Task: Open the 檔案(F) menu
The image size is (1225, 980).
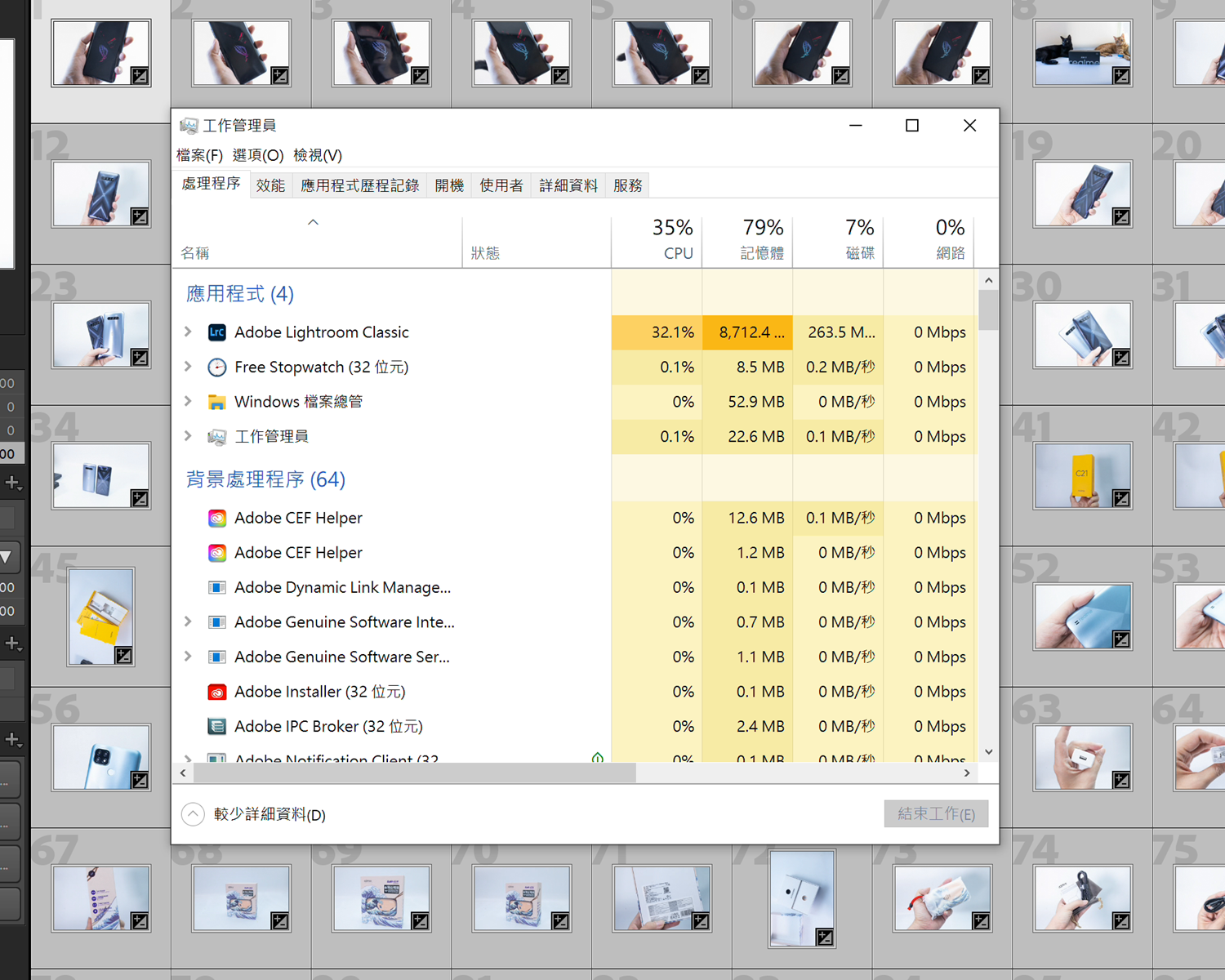Action: [199, 155]
